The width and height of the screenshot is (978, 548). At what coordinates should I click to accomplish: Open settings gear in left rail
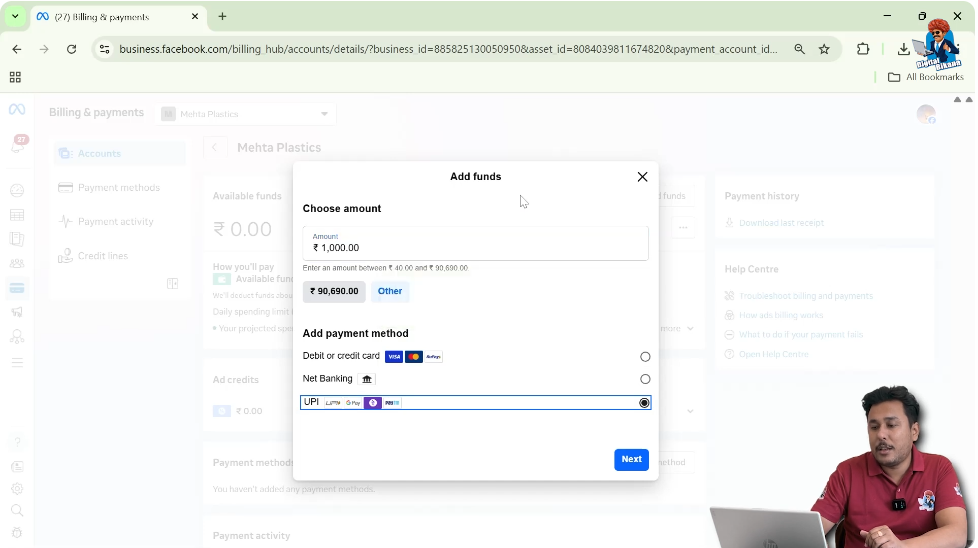(17, 489)
